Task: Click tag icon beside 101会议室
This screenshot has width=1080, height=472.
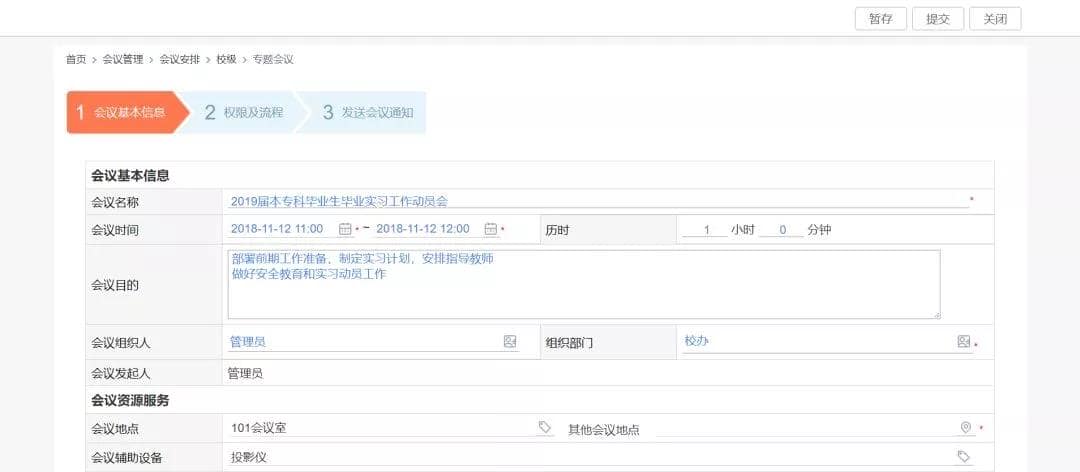Action: [545, 428]
